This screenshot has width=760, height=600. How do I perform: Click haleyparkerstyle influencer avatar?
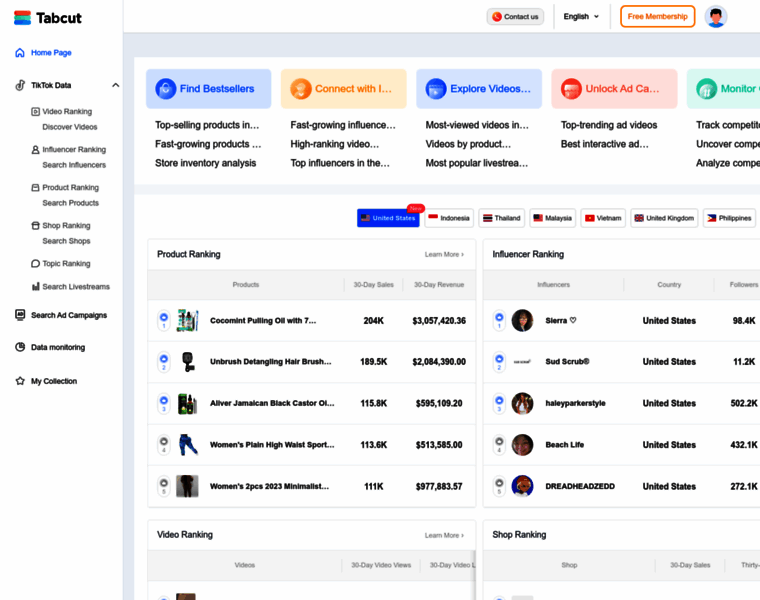pyautogui.click(x=522, y=403)
